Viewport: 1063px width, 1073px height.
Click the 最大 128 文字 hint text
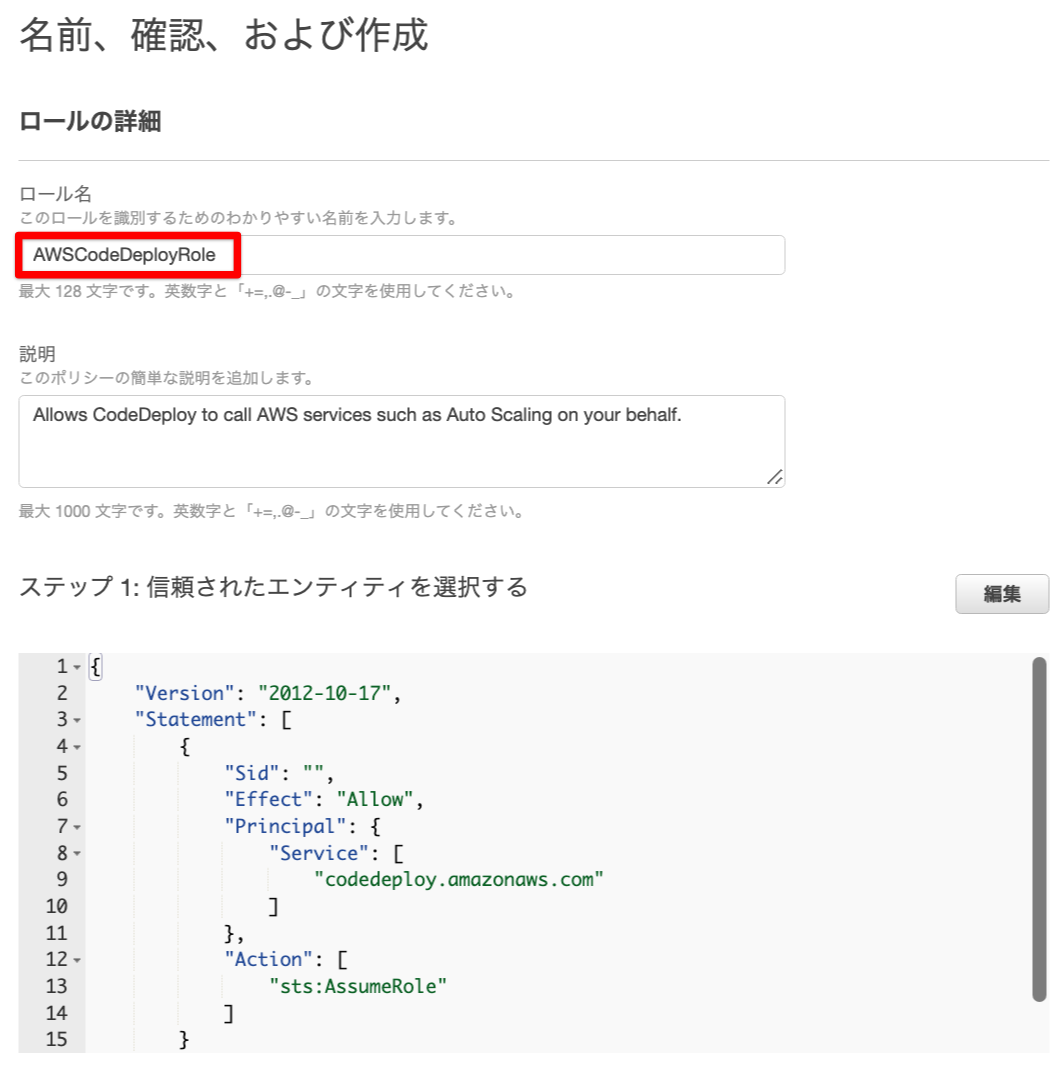[x=267, y=292]
